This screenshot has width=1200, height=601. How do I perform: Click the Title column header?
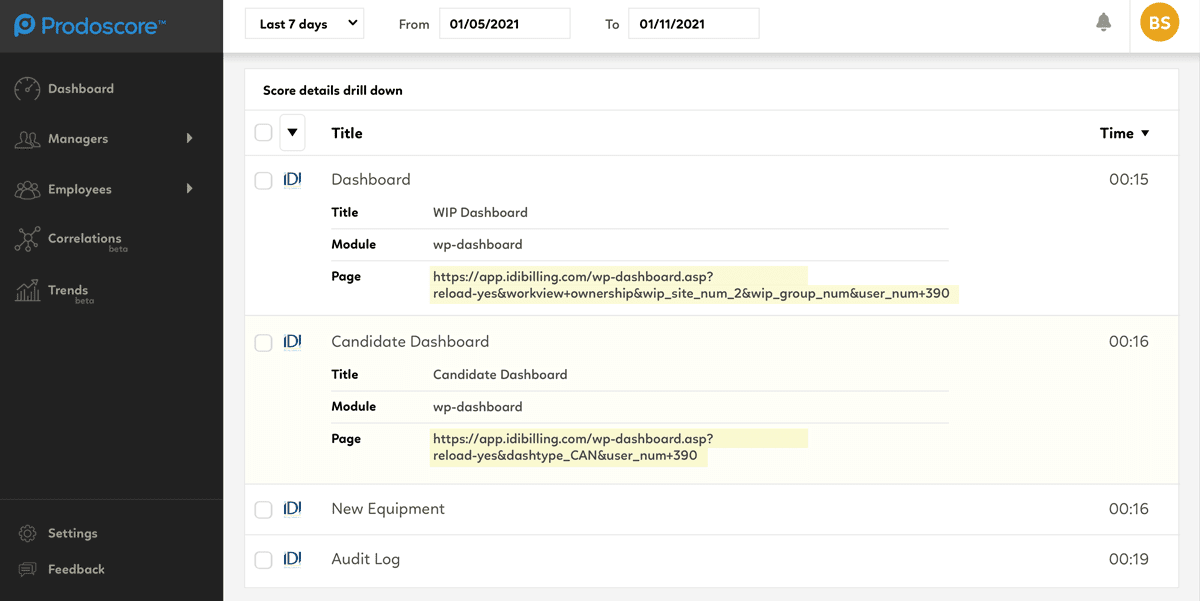[347, 133]
